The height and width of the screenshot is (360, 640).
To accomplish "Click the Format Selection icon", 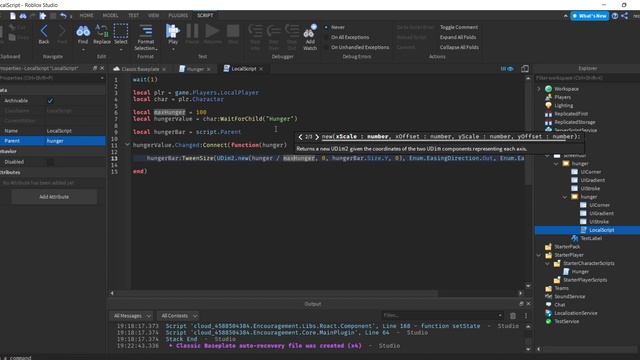I will pos(146,31).
